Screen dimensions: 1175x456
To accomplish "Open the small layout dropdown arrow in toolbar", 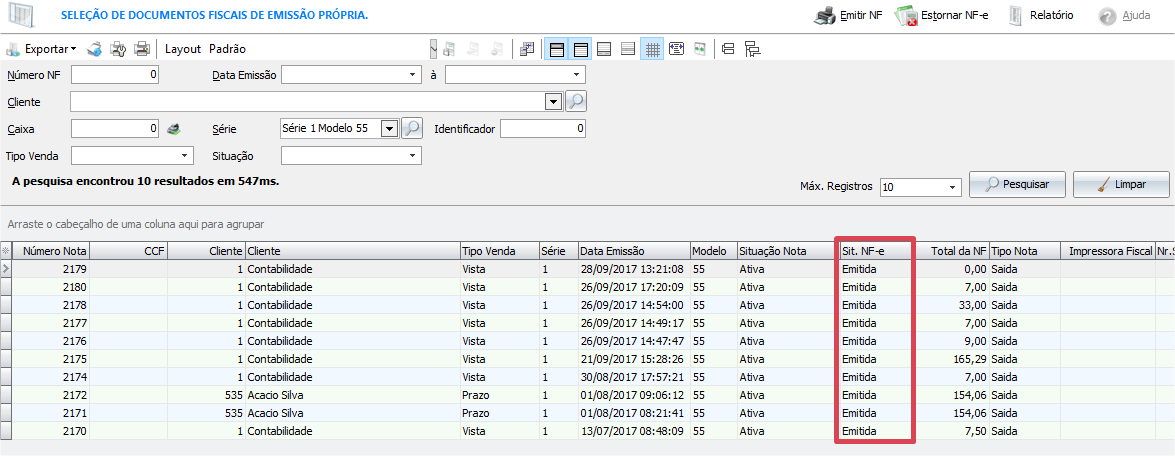I will (433, 49).
